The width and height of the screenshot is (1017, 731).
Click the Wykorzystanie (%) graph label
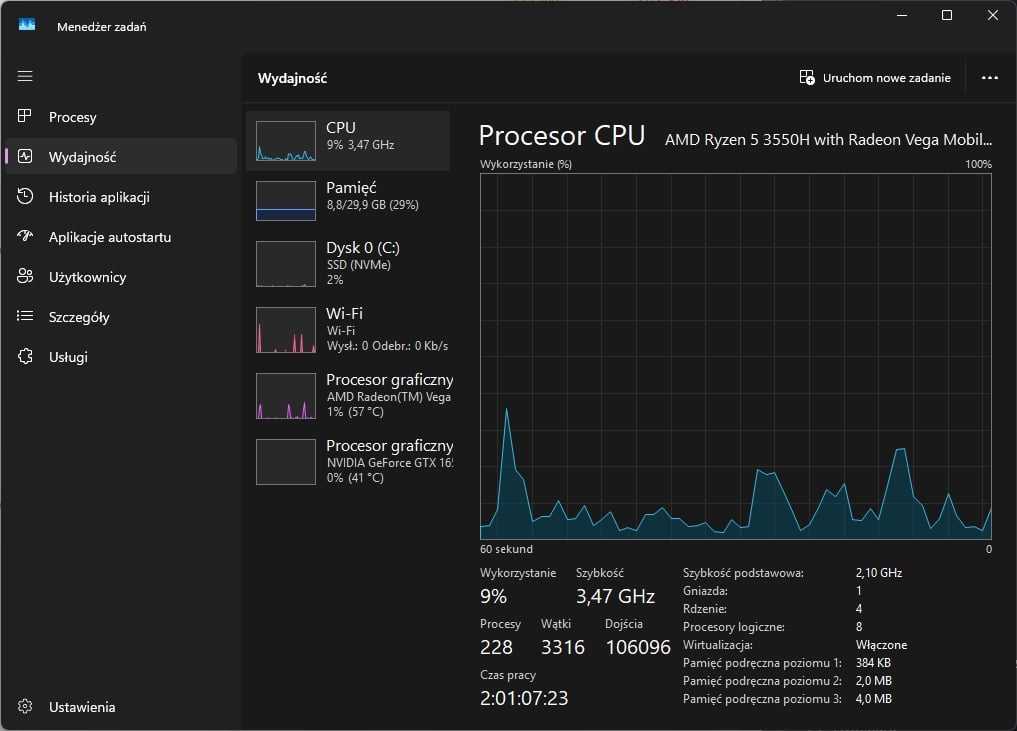coord(526,164)
